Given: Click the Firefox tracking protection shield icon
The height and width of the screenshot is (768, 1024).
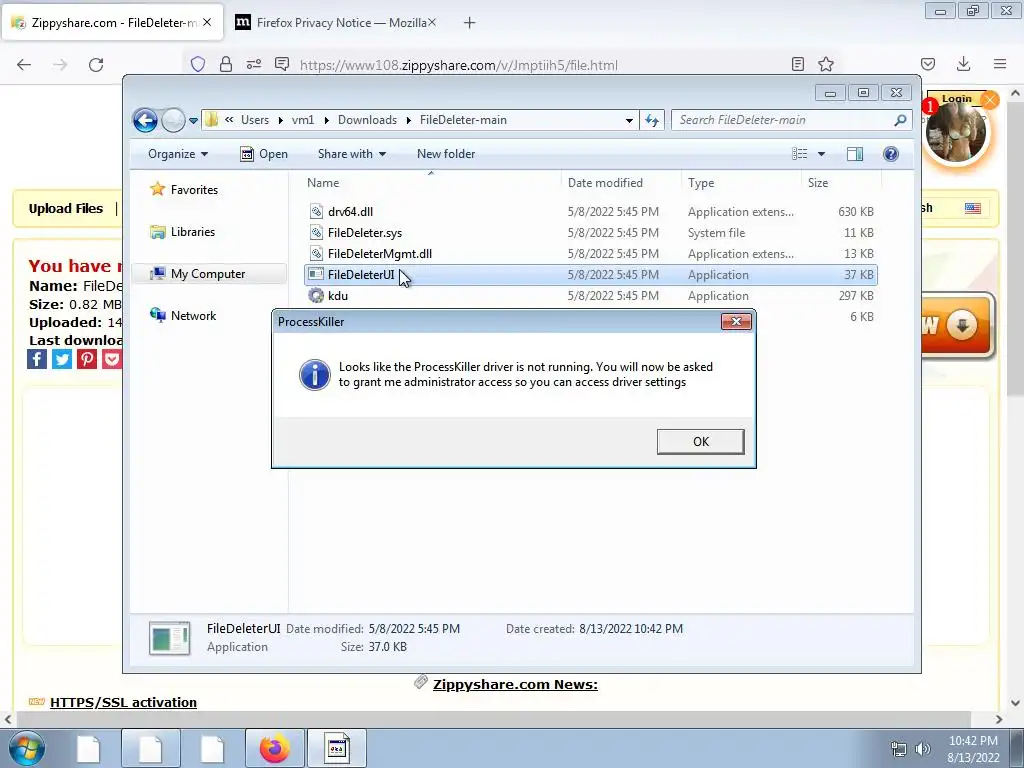Looking at the screenshot, I should click(198, 64).
